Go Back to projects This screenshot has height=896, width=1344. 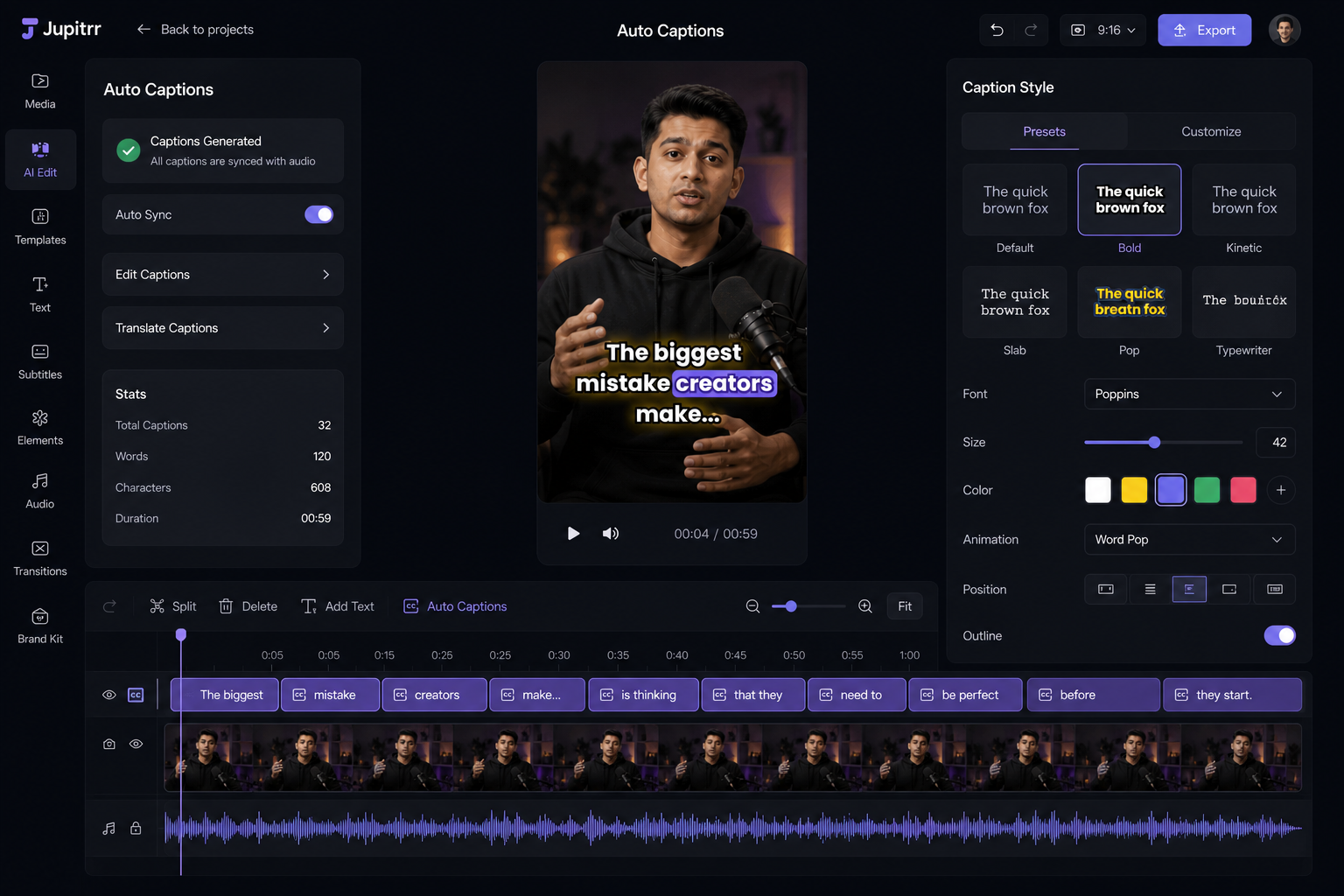pyautogui.click(x=195, y=30)
